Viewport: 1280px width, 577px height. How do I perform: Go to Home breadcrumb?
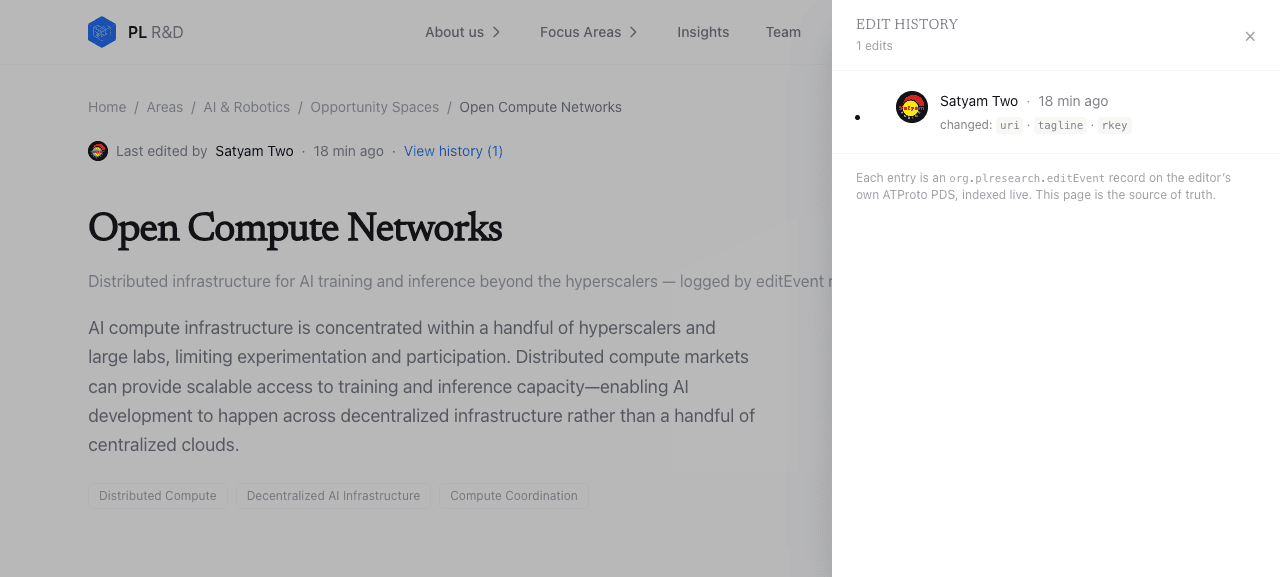click(x=107, y=107)
